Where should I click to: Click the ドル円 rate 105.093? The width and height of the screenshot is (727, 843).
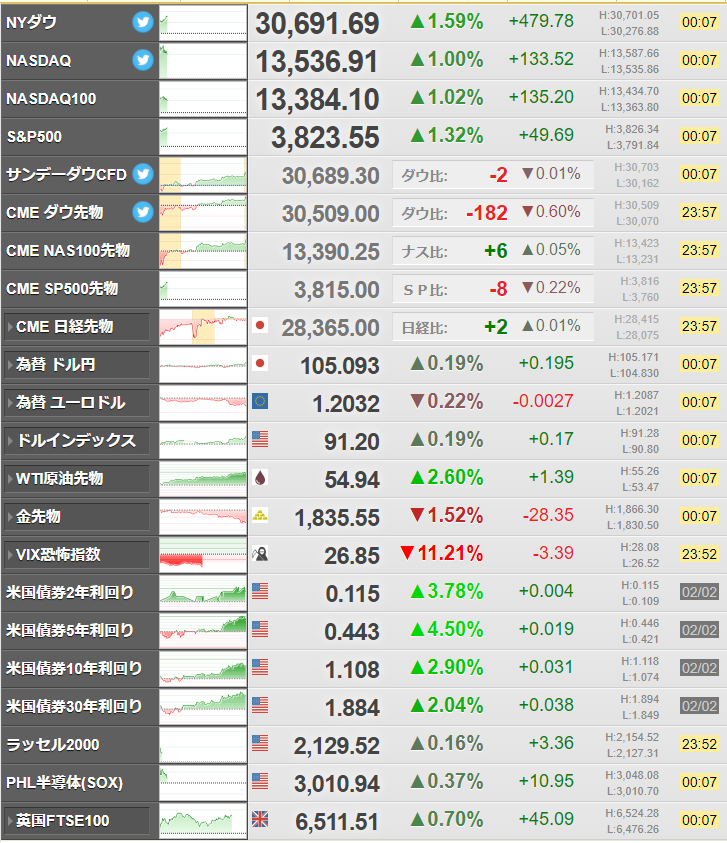coord(340,366)
